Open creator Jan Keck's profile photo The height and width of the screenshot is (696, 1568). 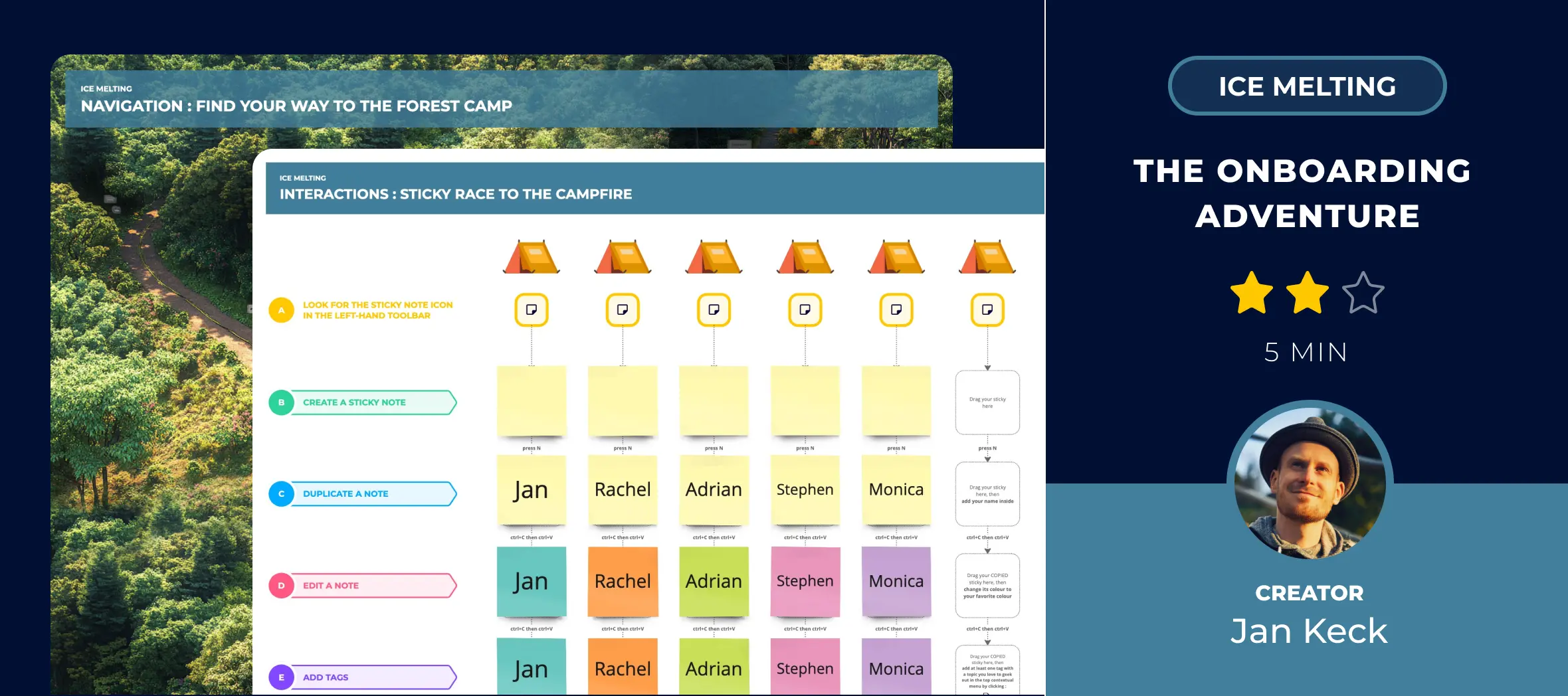1310,483
